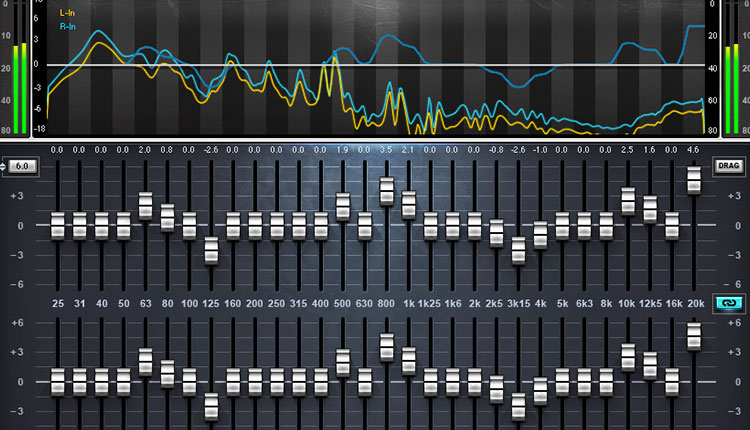Click the -2.6 gain value above 125
This screenshot has width=750, height=430.
tap(211, 149)
